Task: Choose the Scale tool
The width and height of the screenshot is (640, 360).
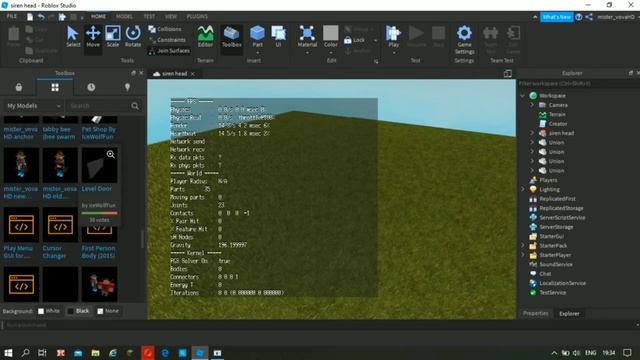Action: [113, 37]
